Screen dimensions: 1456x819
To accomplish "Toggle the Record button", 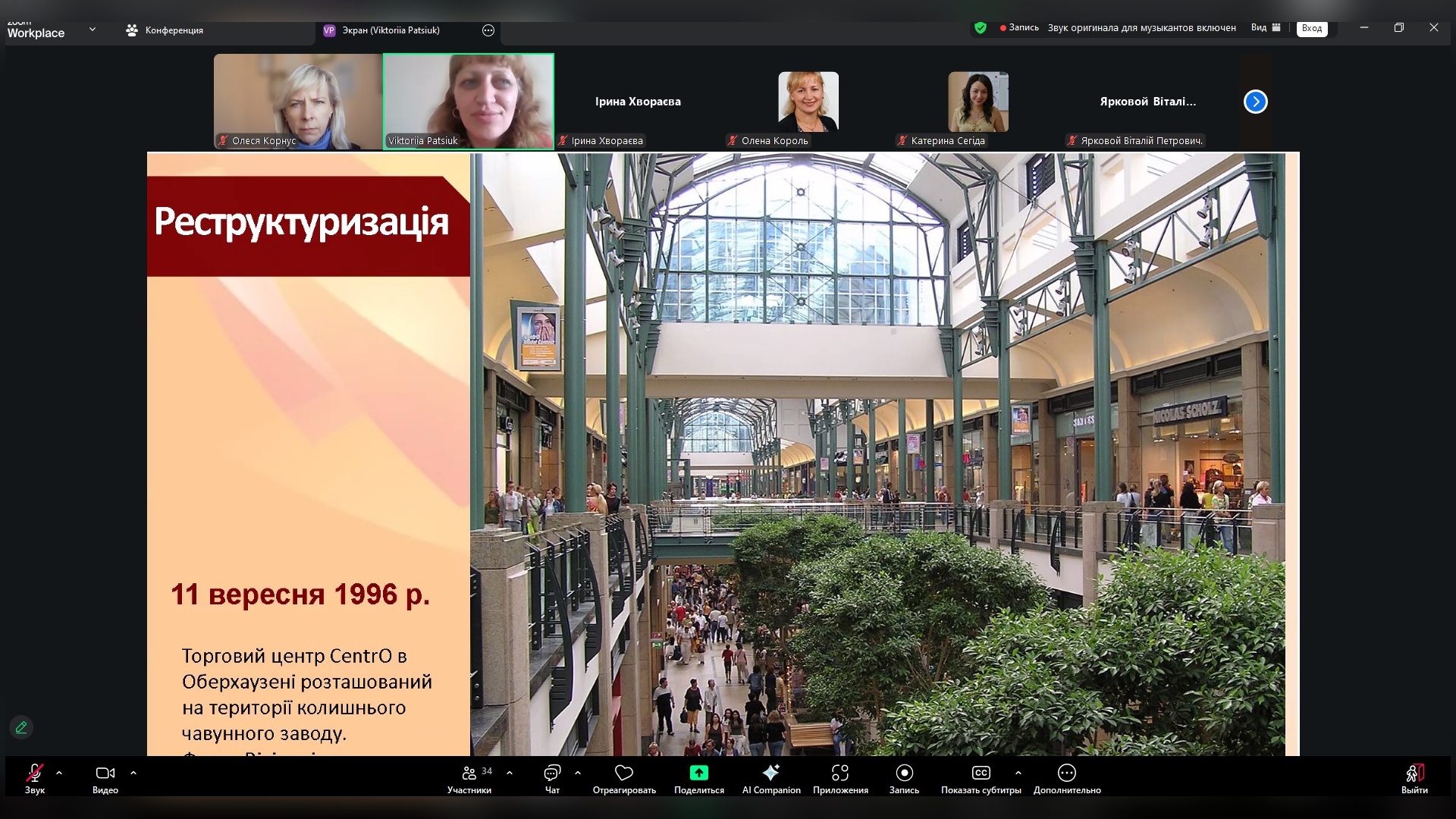I will (x=904, y=773).
